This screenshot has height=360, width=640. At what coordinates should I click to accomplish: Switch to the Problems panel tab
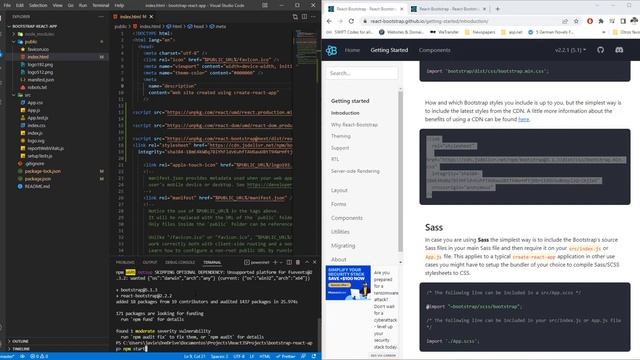(x=125, y=262)
